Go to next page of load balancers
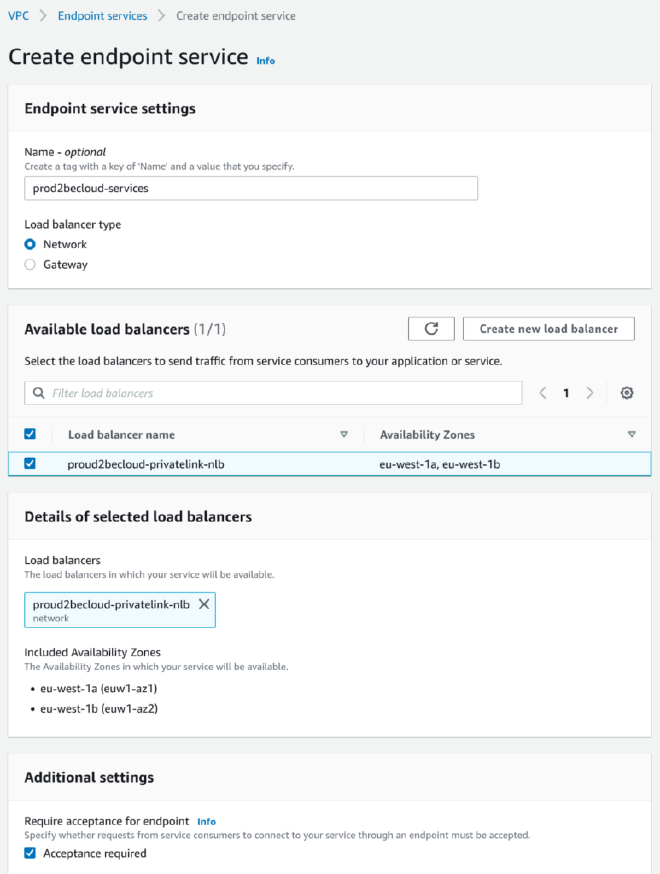The height and width of the screenshot is (874, 660). [587, 393]
